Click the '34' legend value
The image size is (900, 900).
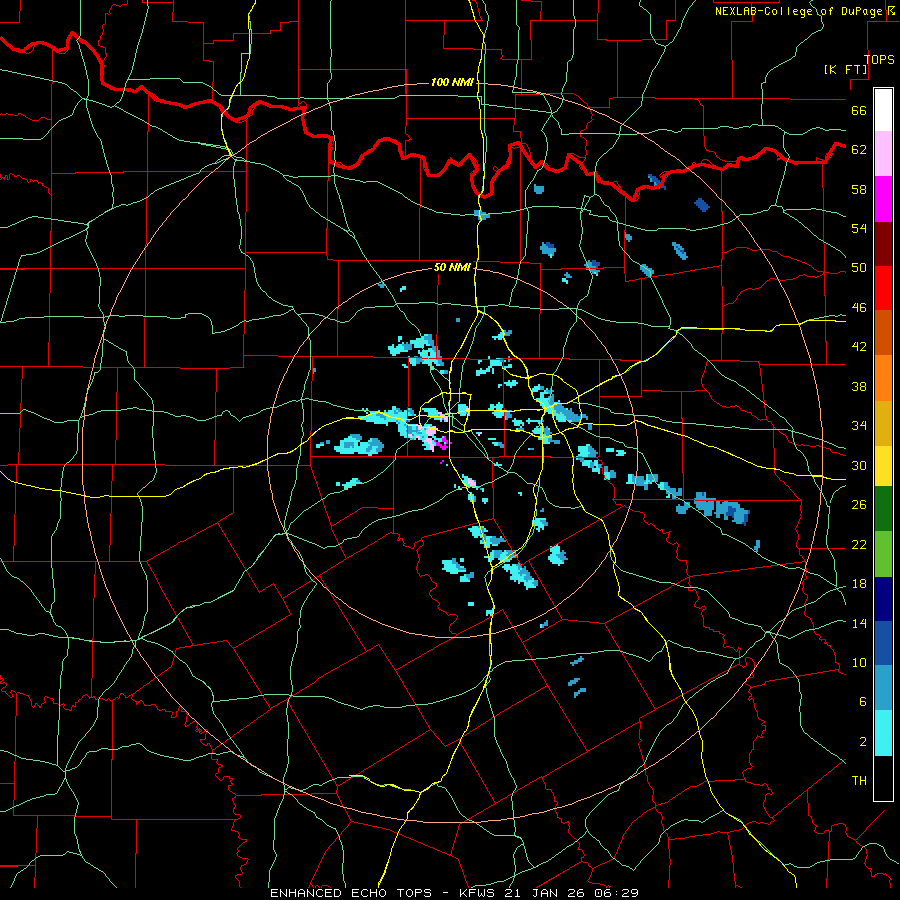click(859, 425)
